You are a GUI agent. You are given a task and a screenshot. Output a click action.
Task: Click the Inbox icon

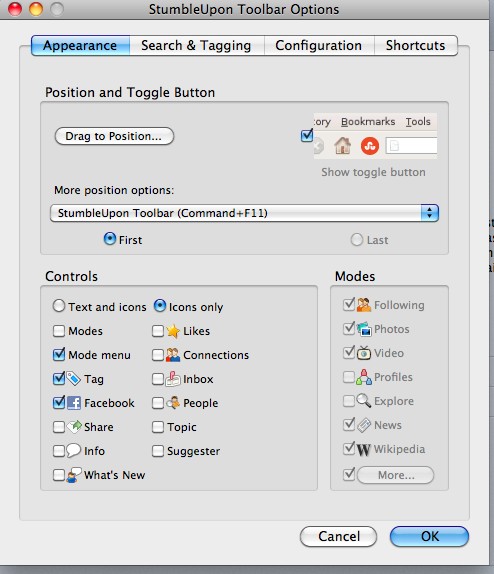pos(173,379)
